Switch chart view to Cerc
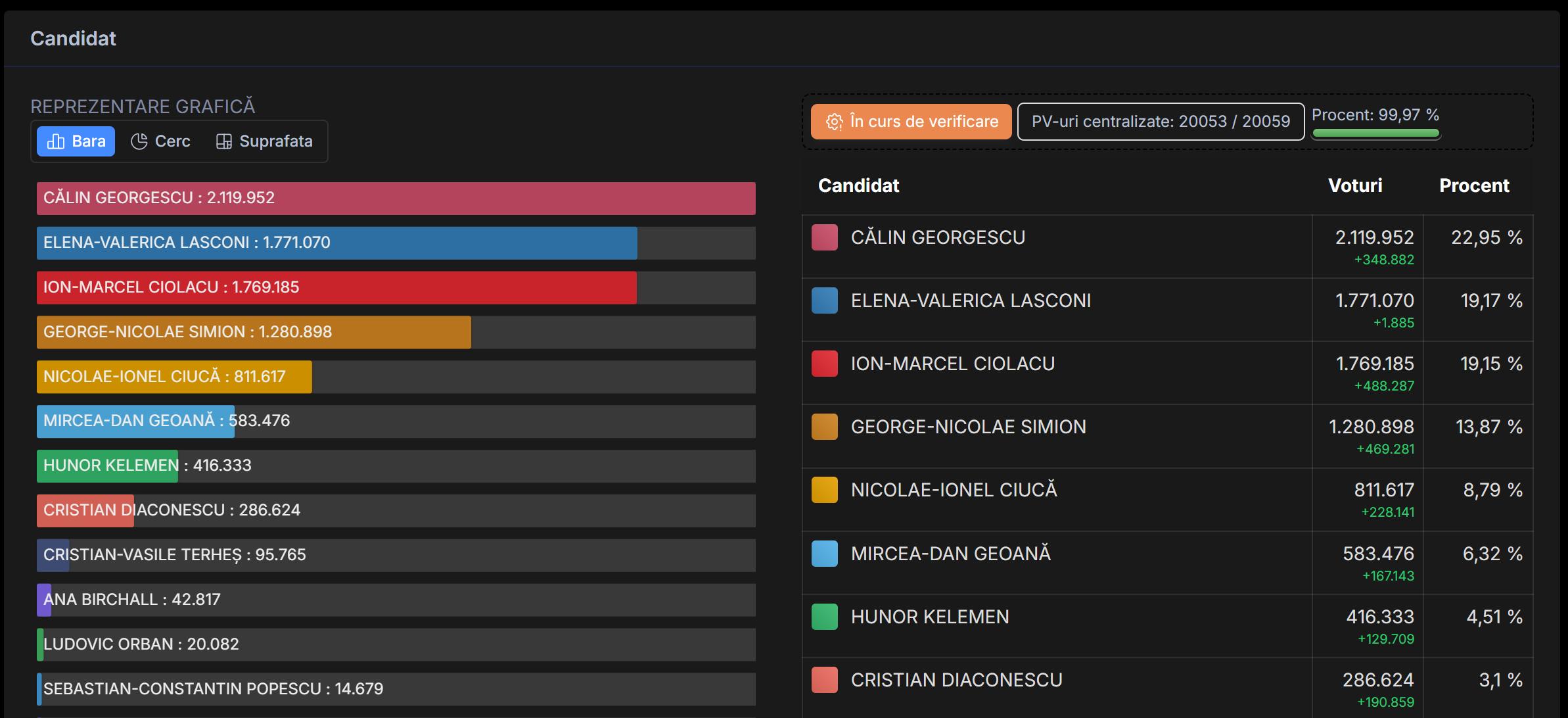 click(161, 141)
